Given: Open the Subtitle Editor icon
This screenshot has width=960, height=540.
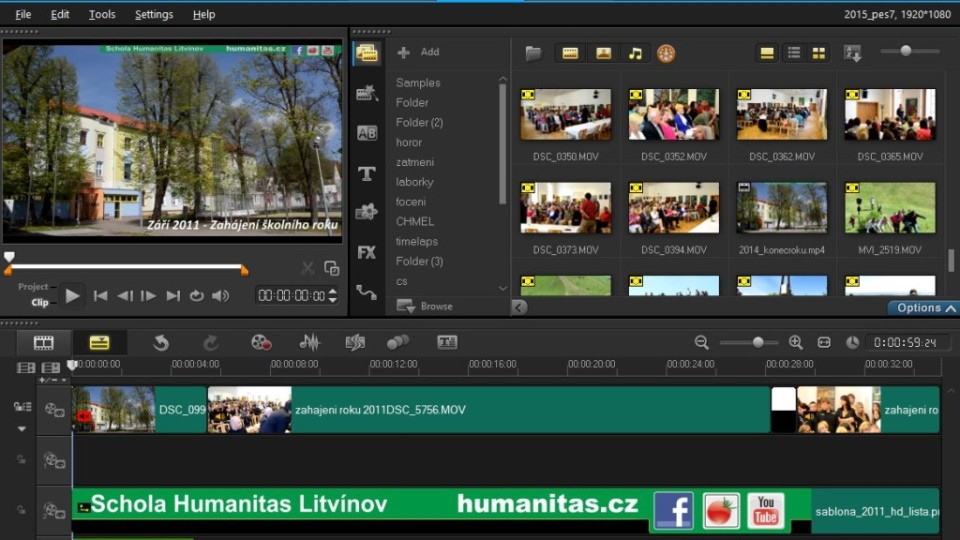Looking at the screenshot, I should tap(447, 343).
